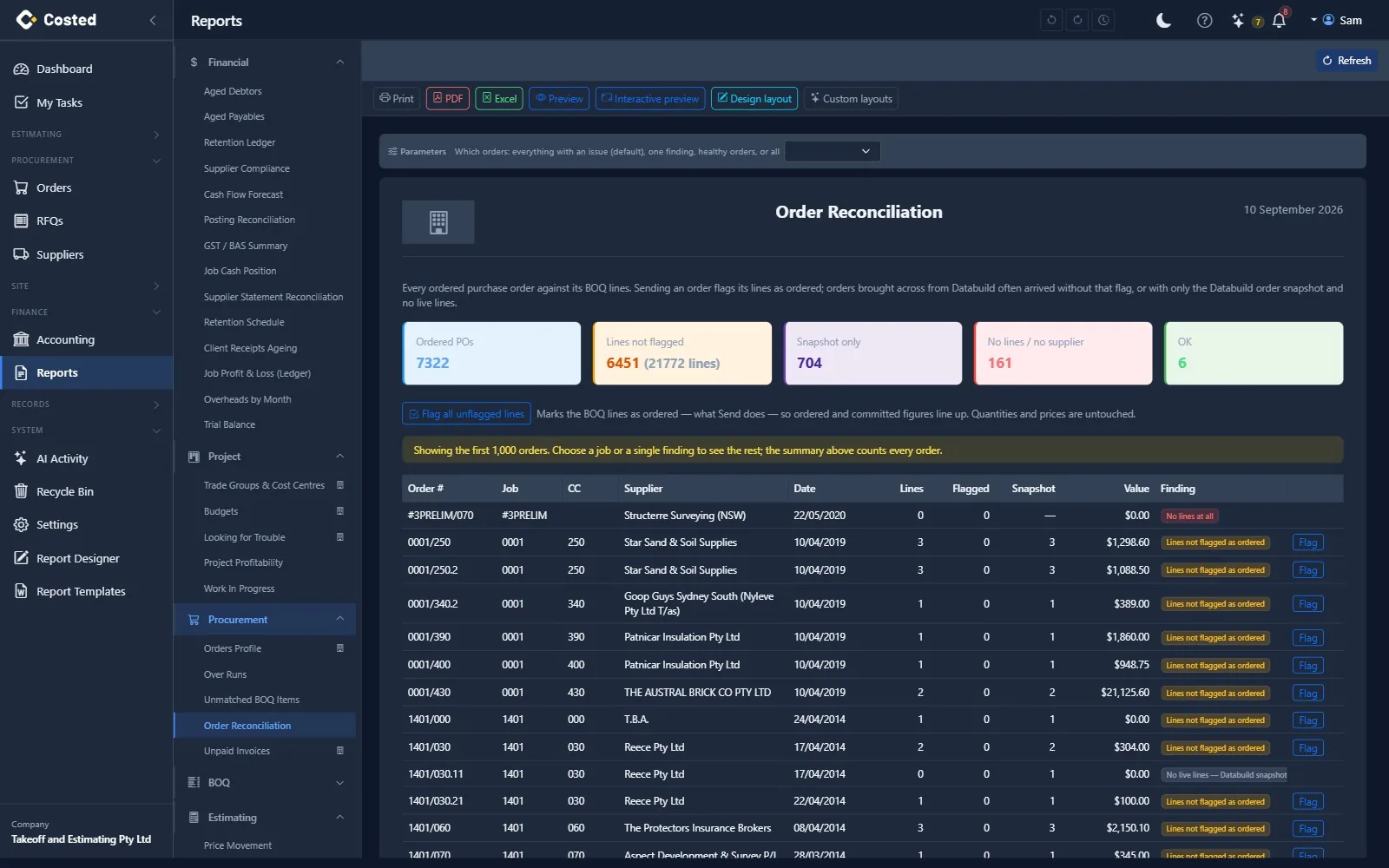Click the redo icon in the header
Image resolution: width=1389 pixels, height=868 pixels.
tap(1077, 20)
